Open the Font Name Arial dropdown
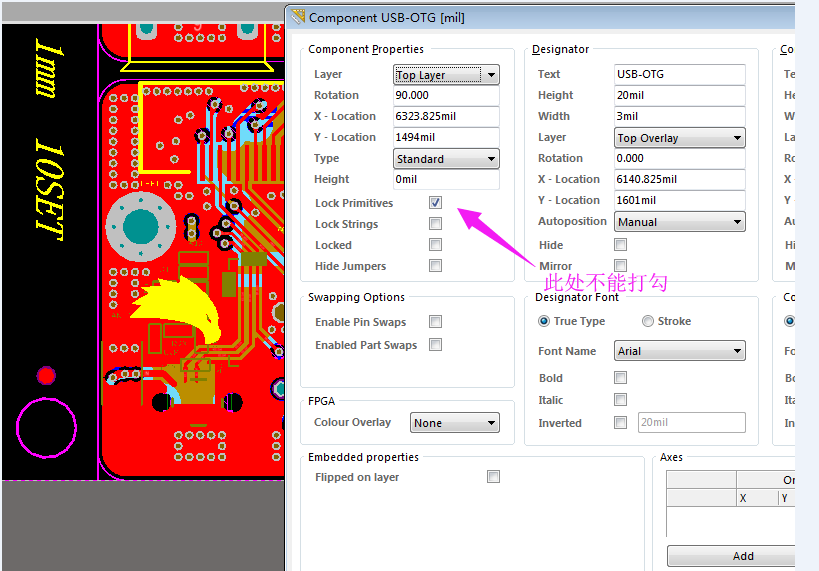This screenshot has height=571, width=819. [x=680, y=351]
